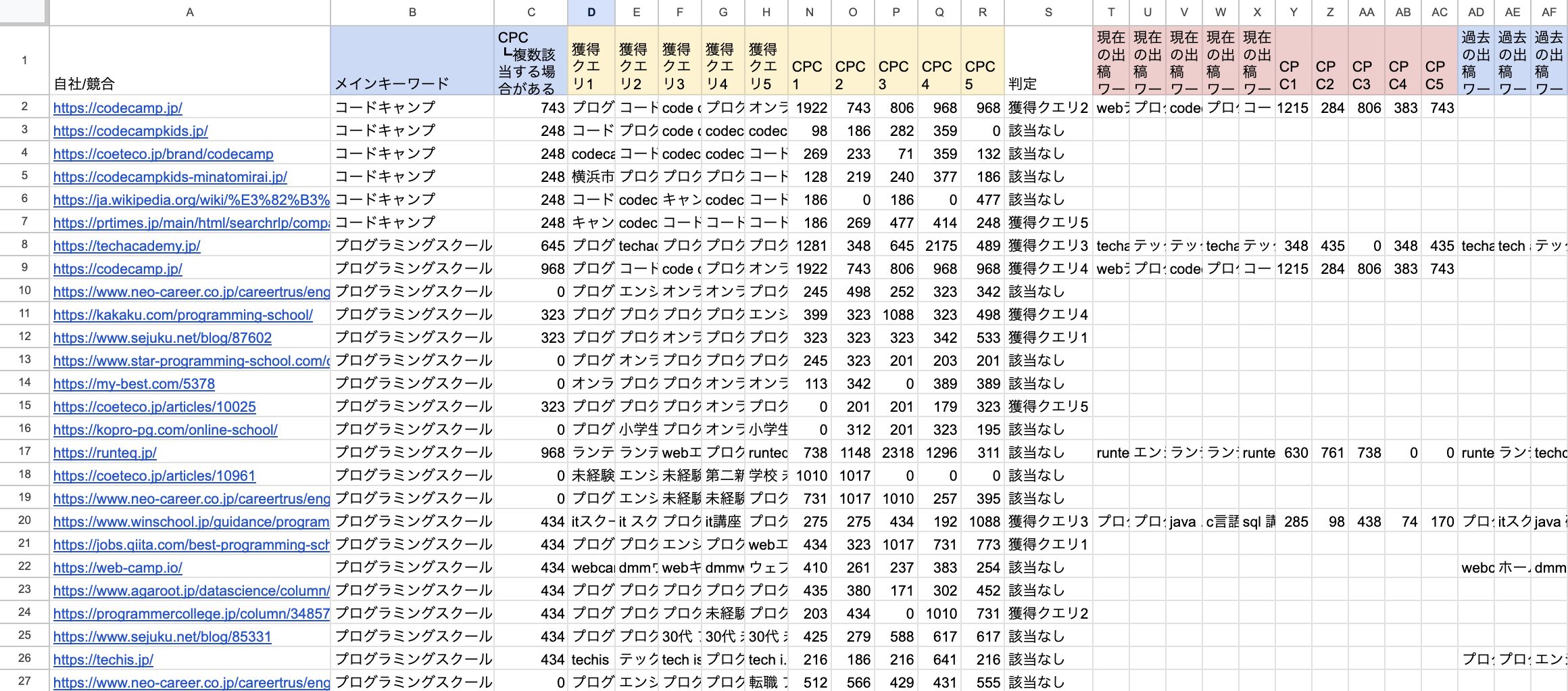Click the c言語 cell in row 20

pos(1221,521)
